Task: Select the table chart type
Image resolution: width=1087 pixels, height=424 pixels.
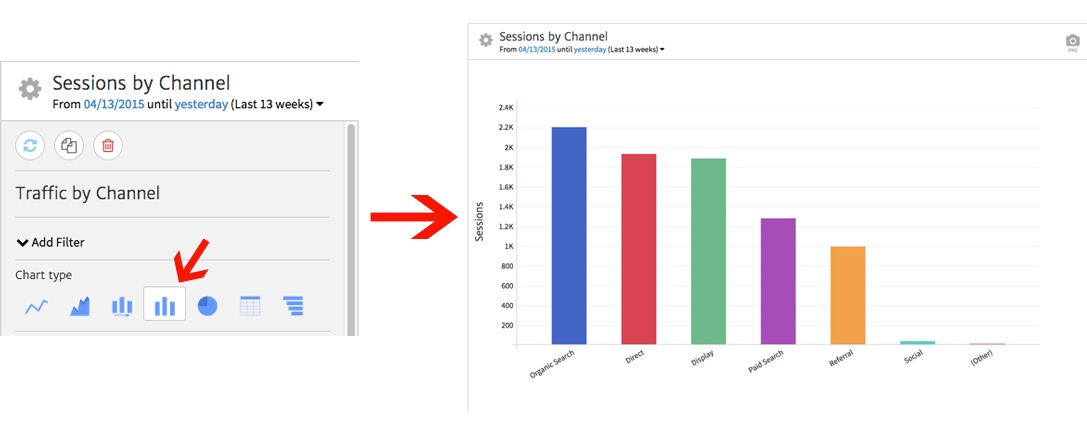Action: tap(250, 306)
